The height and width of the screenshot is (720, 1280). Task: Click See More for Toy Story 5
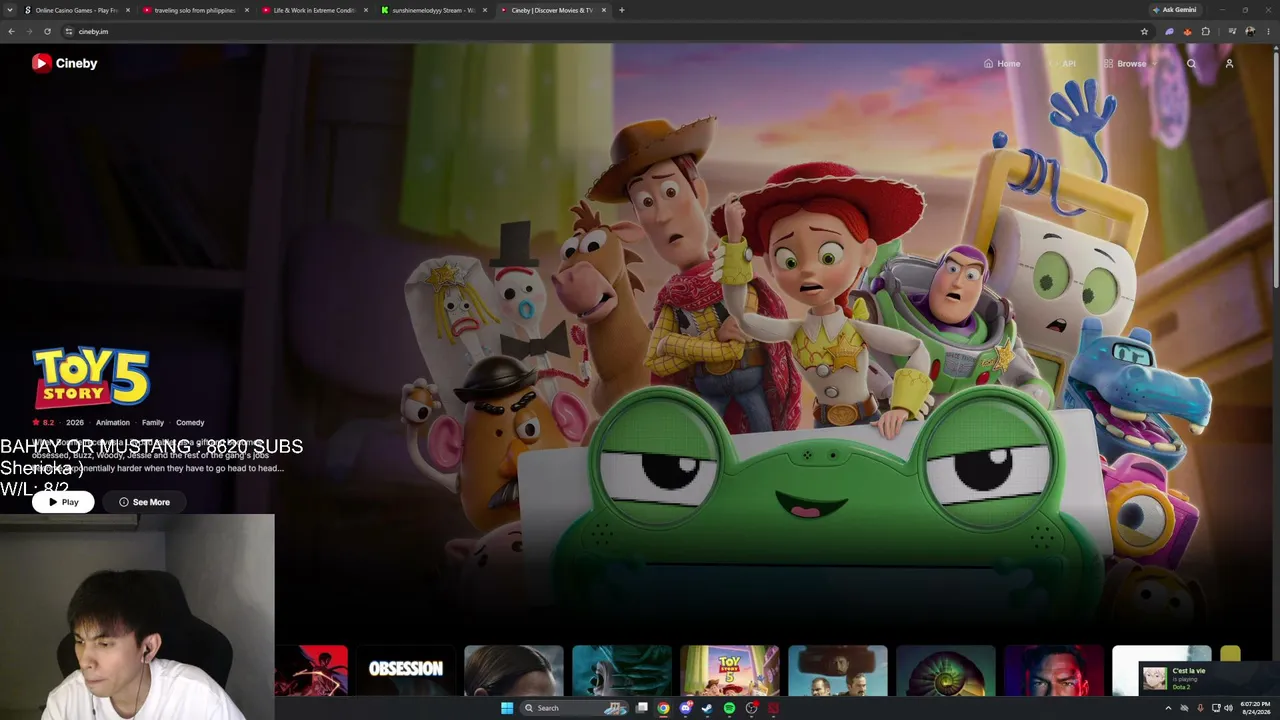[x=144, y=502]
